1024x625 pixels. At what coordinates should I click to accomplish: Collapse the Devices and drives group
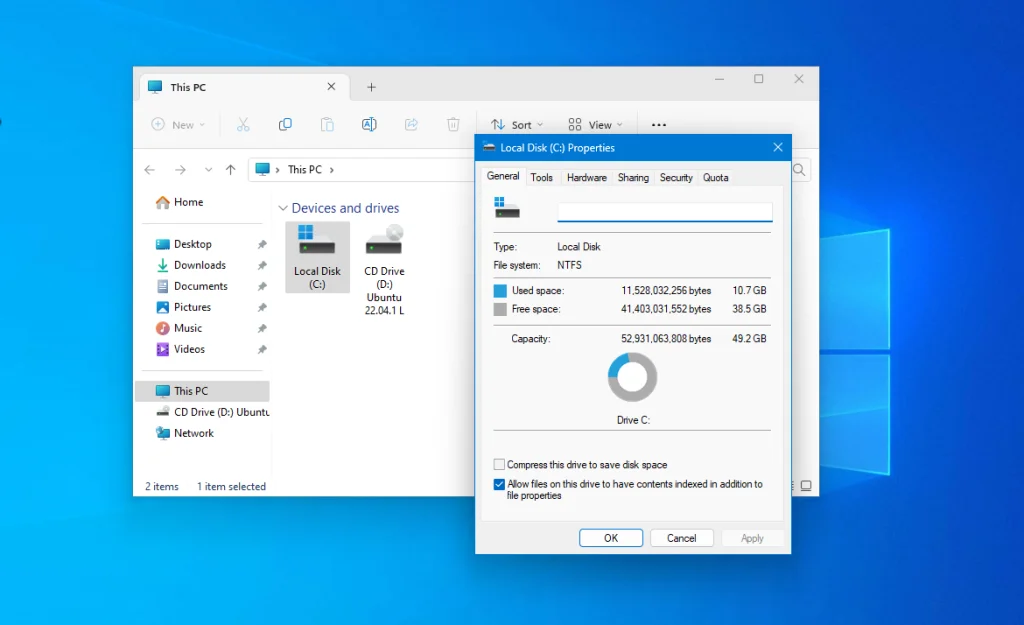[283, 209]
